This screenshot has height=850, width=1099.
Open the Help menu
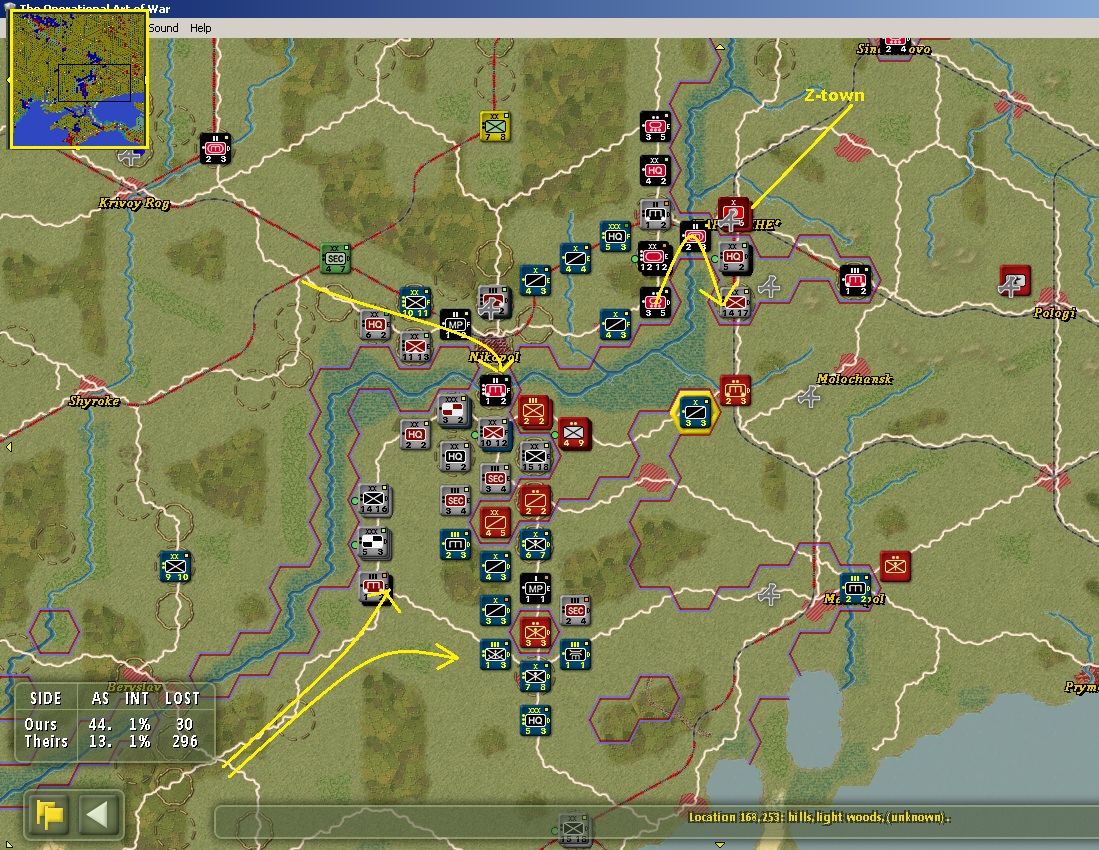200,28
